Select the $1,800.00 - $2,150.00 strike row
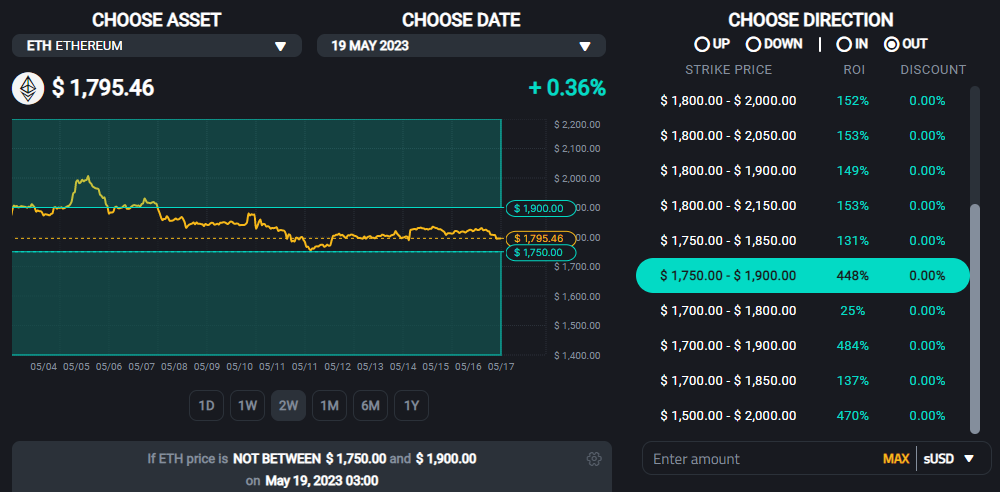1000x492 pixels. coord(802,205)
